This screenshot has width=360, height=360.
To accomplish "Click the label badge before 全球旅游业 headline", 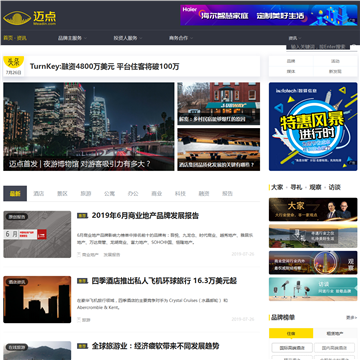I will (x=82, y=346).
